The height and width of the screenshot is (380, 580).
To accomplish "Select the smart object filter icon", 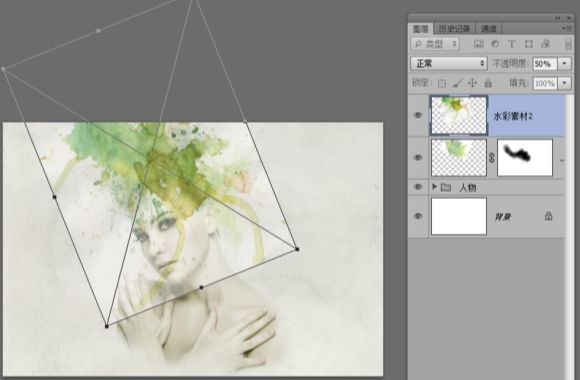I will (545, 44).
